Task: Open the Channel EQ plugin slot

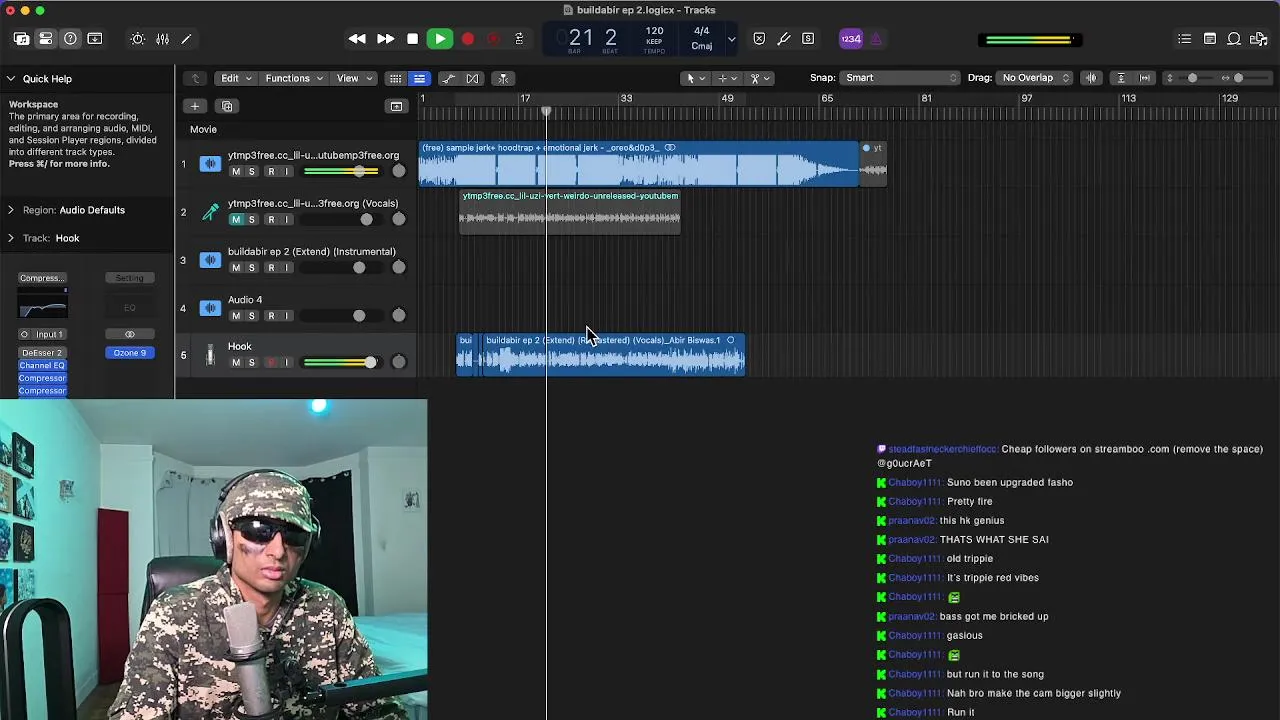Action: [42, 365]
